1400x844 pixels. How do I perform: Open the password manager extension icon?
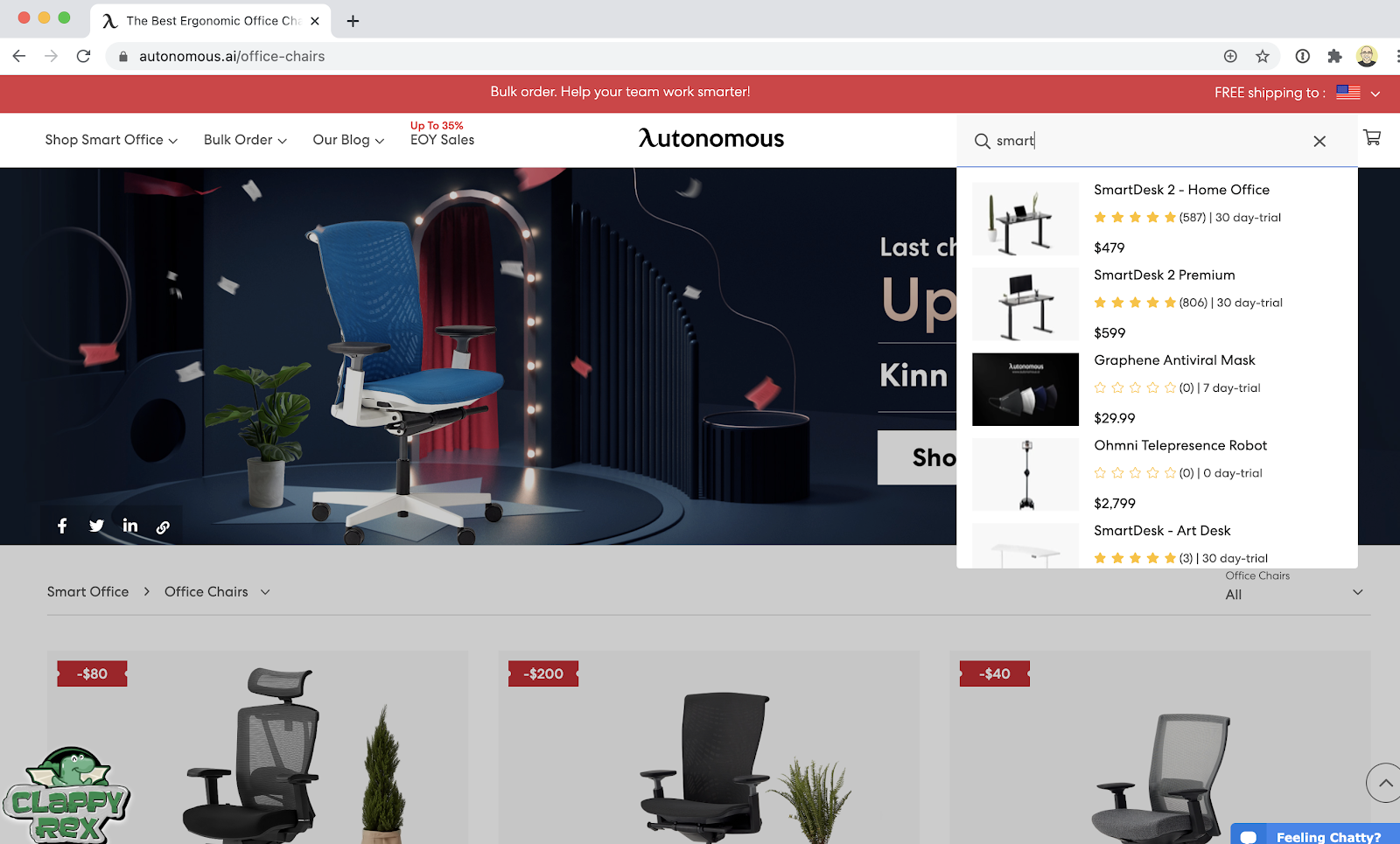pos(1303,56)
